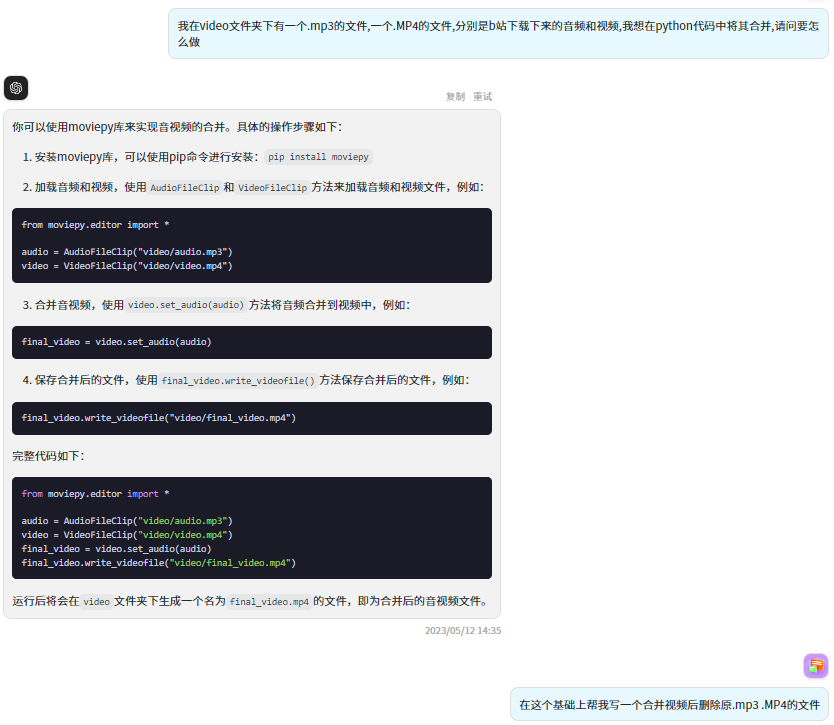
Task: Click step 4 text '保存合并后的文件'
Action: coord(80,380)
